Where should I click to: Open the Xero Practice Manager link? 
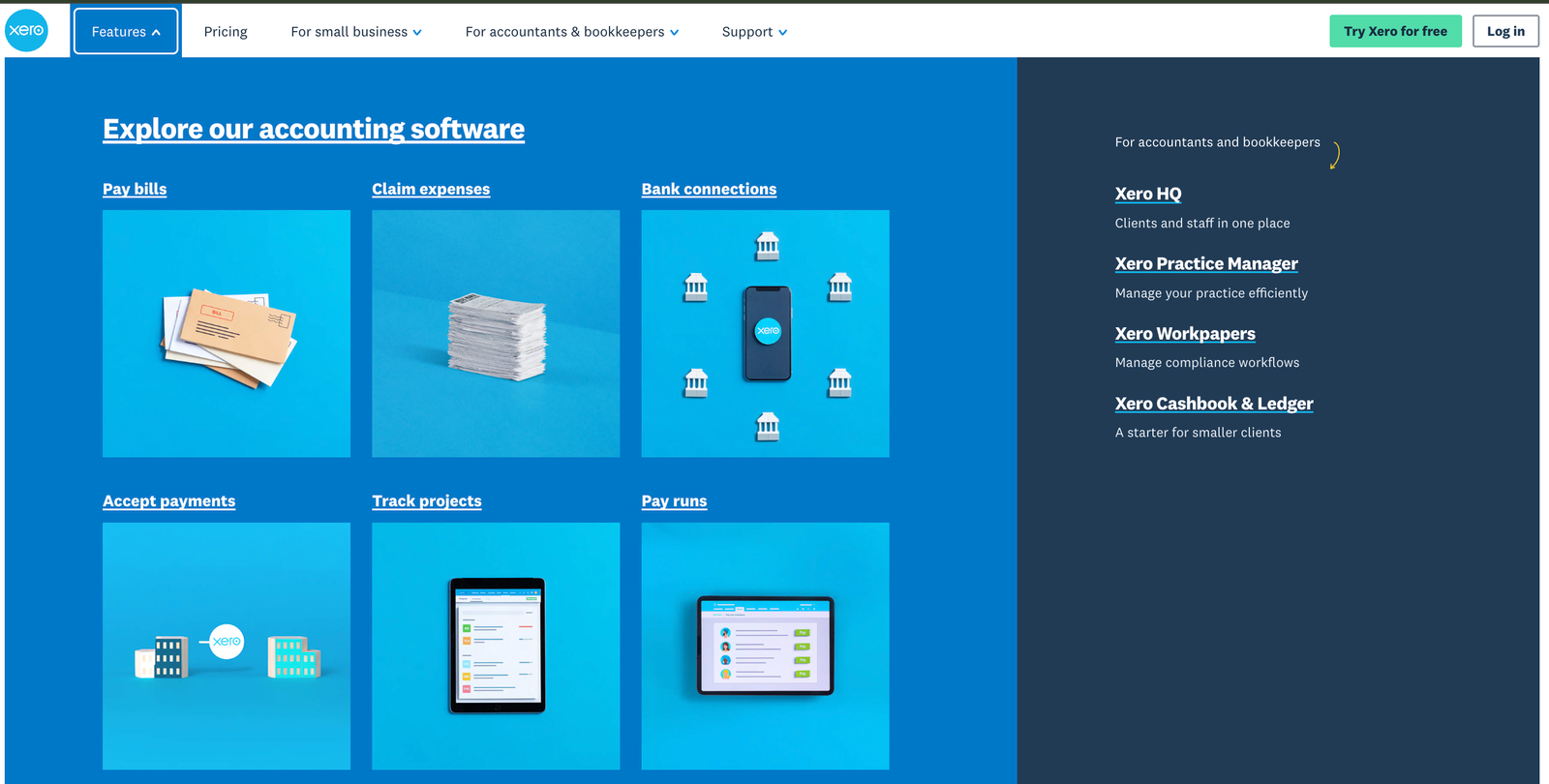pos(1206,263)
